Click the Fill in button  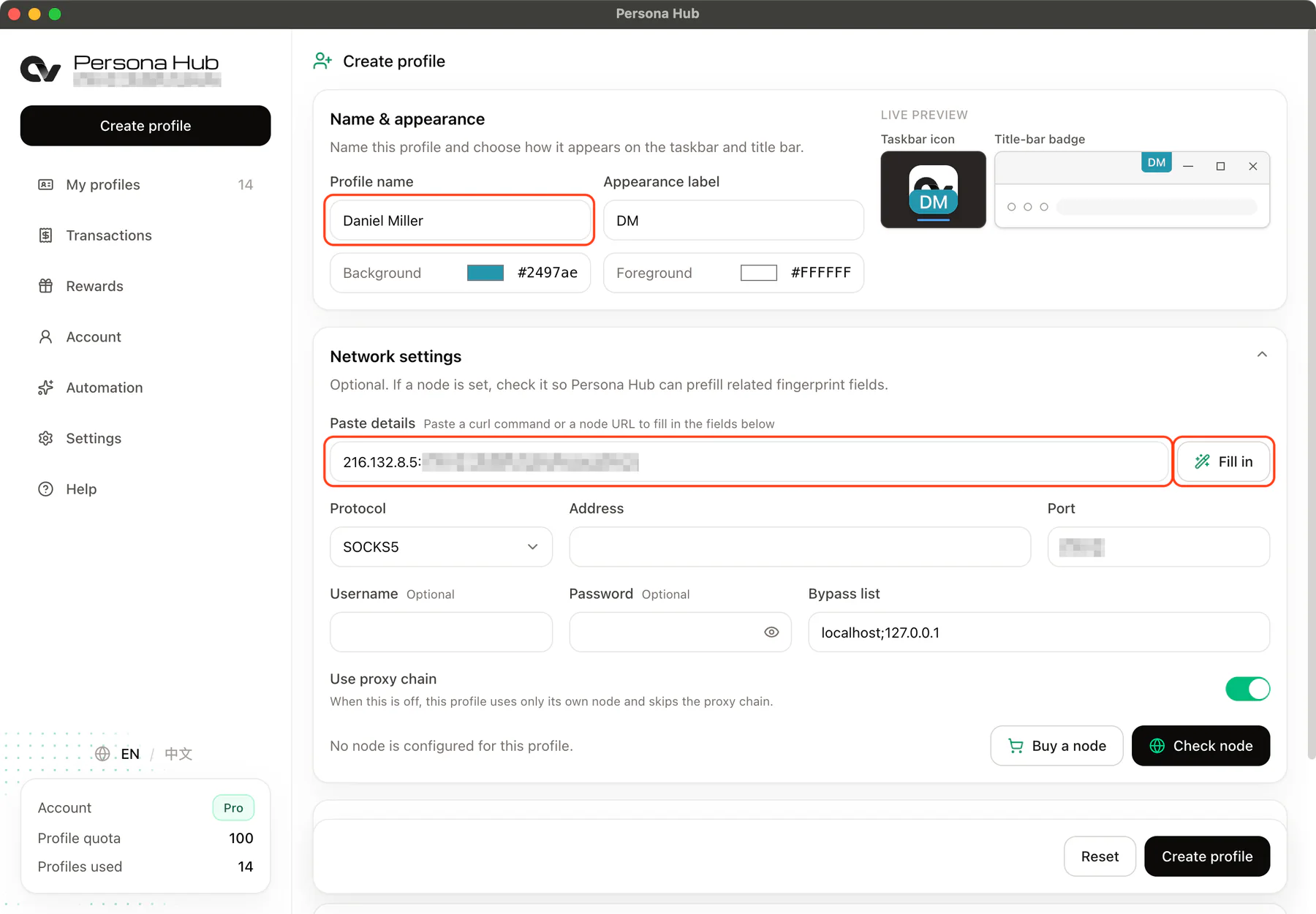pyautogui.click(x=1223, y=461)
